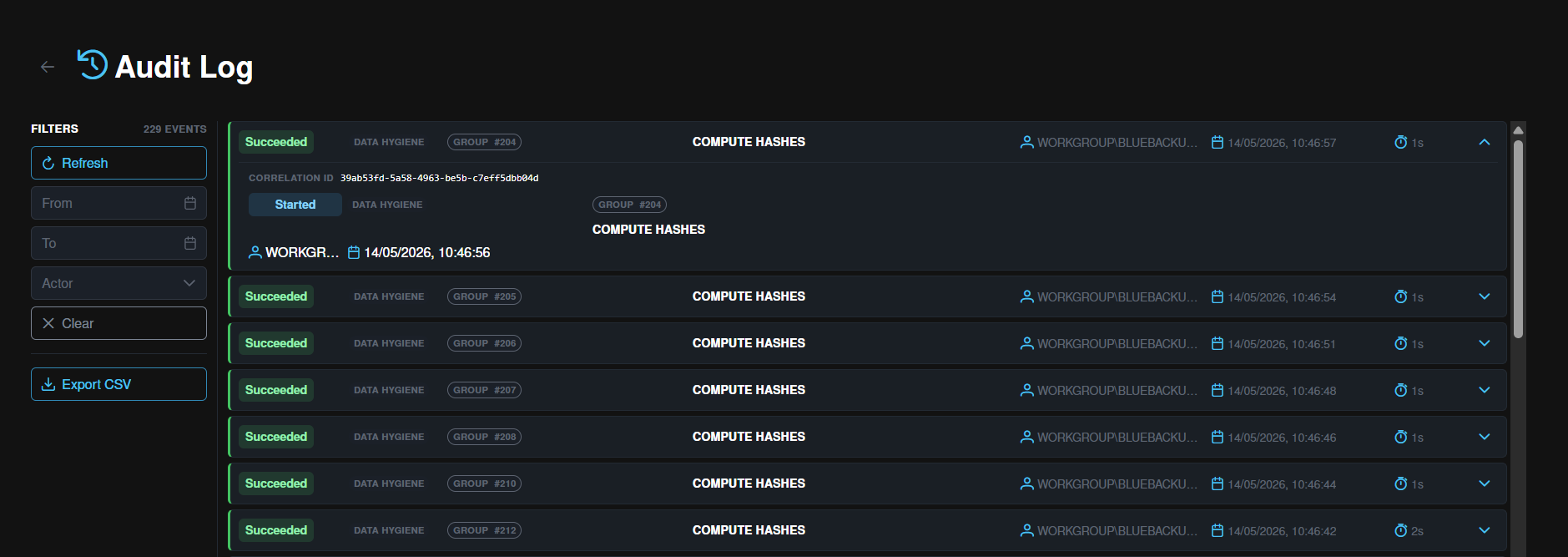Screen dimensions: 1568x557
Task: Click the Started status badge
Action: pyautogui.click(x=295, y=205)
